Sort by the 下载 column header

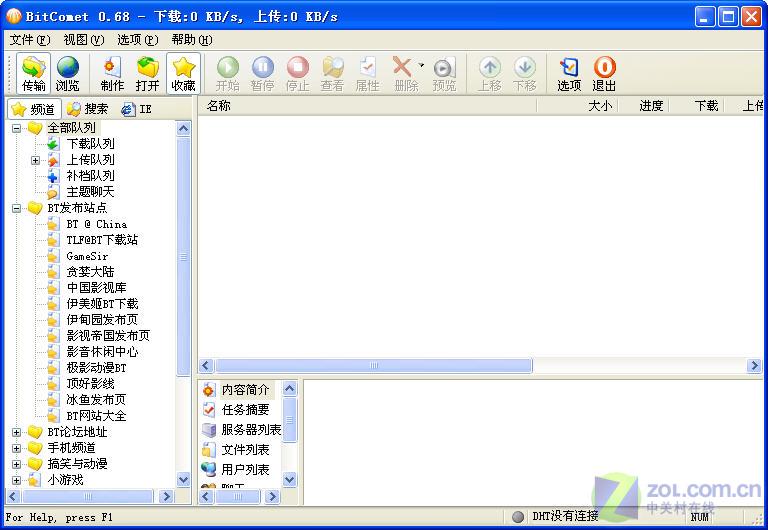(697, 106)
